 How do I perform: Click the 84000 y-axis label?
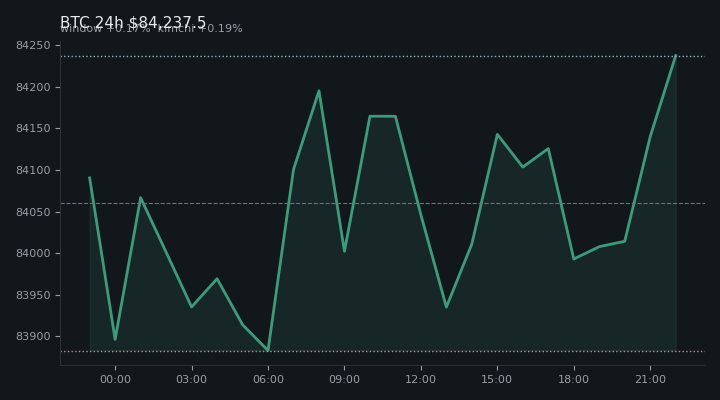pos(33,254)
